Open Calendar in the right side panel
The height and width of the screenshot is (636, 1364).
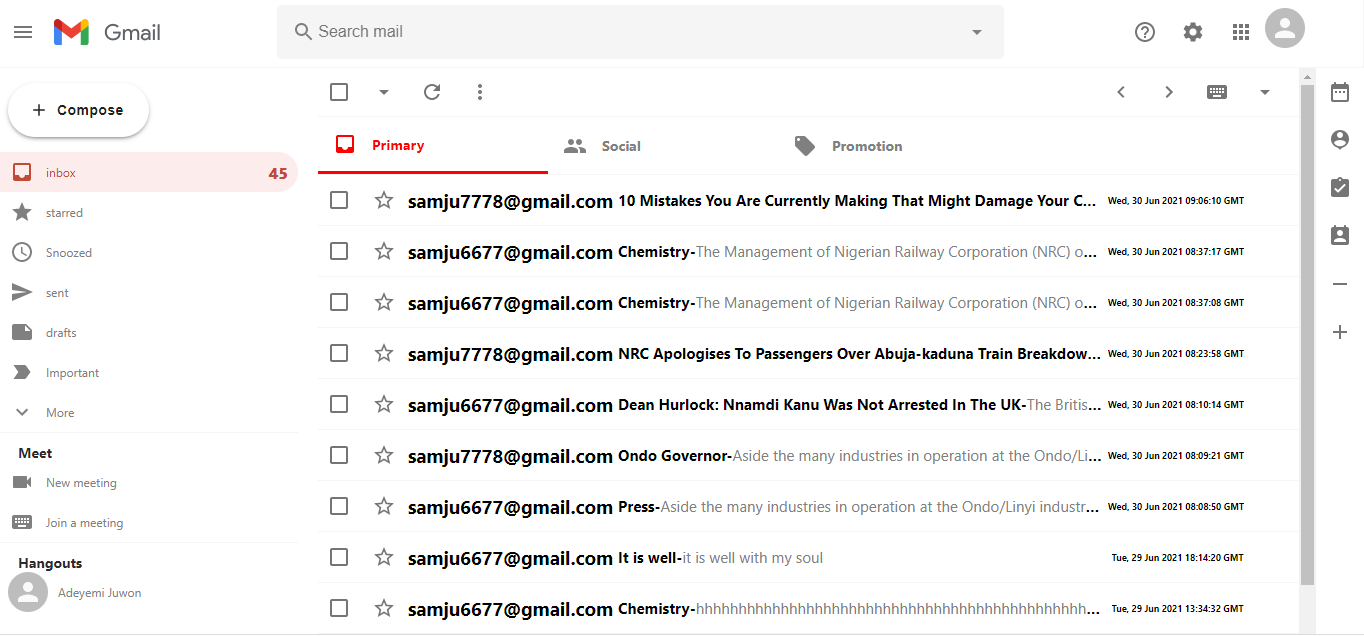pyautogui.click(x=1340, y=92)
